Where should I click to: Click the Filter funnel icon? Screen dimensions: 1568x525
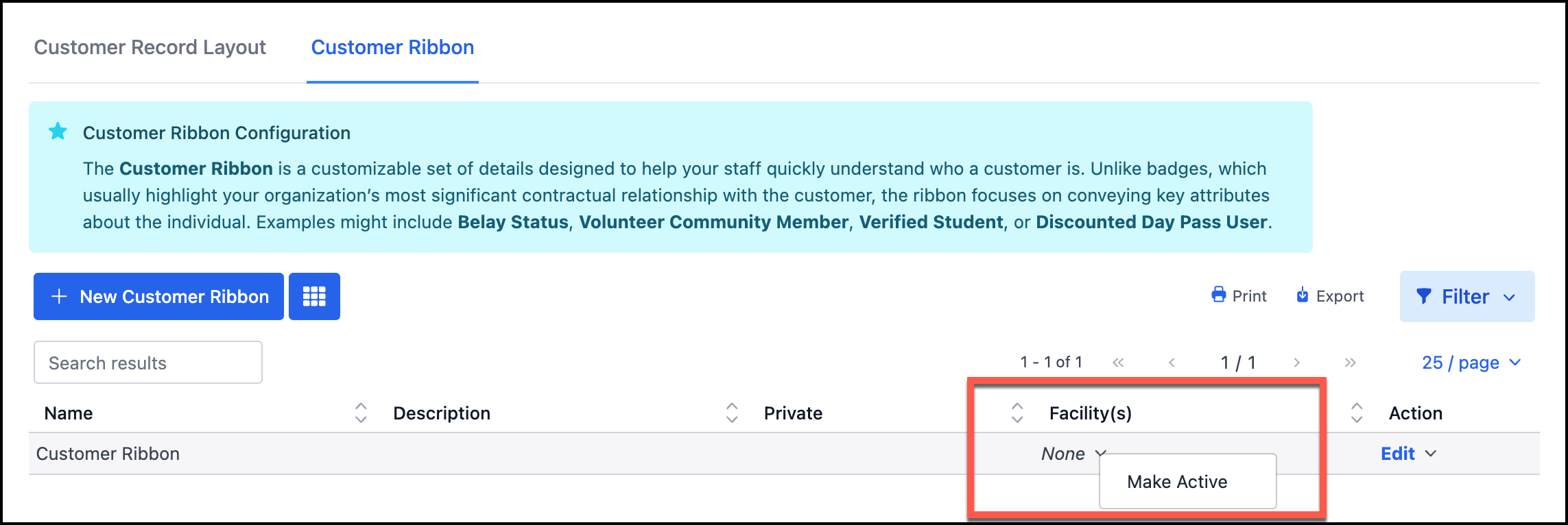tap(1424, 296)
